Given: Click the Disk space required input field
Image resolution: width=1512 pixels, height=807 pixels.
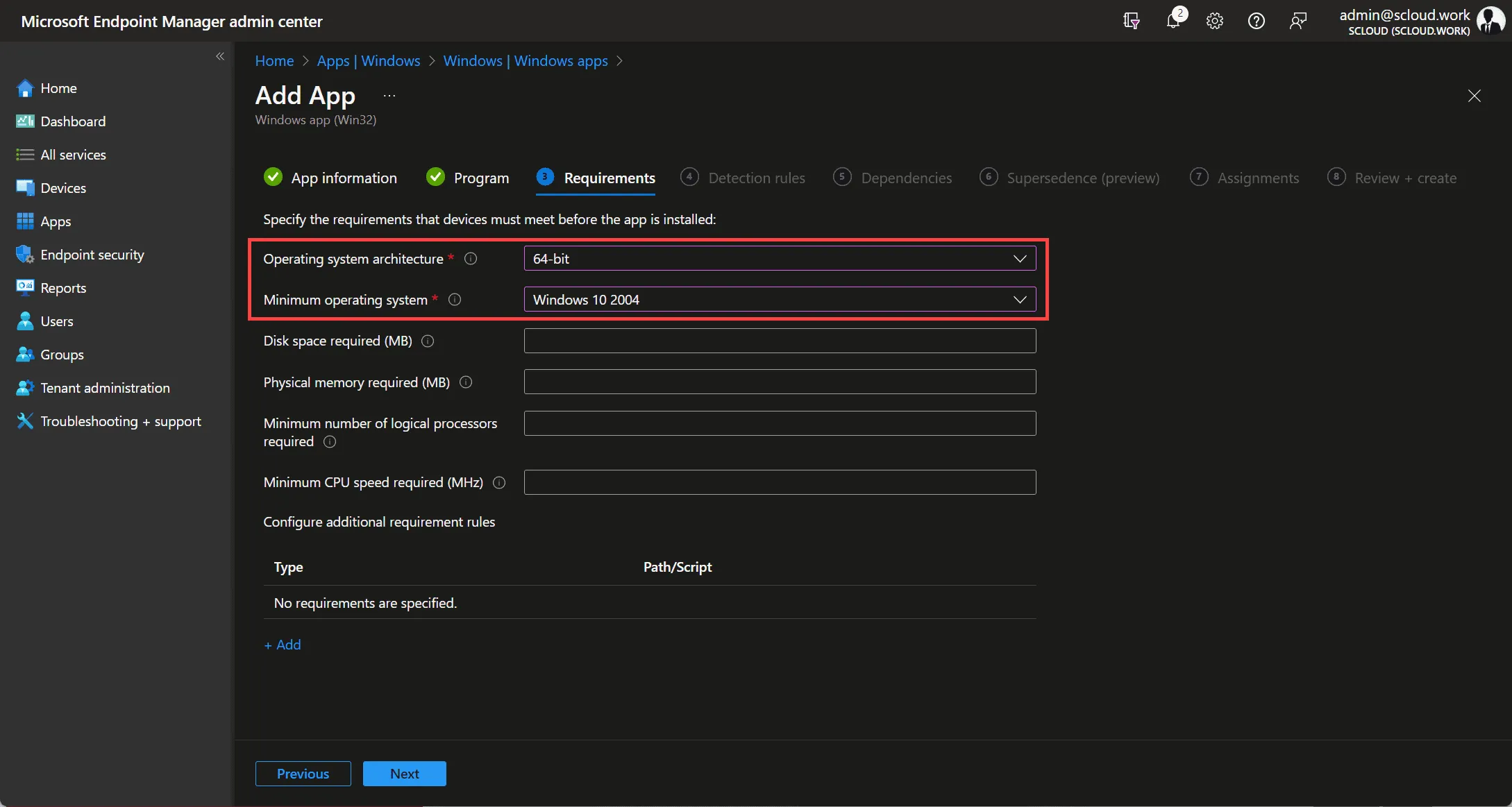Looking at the screenshot, I should (780, 341).
